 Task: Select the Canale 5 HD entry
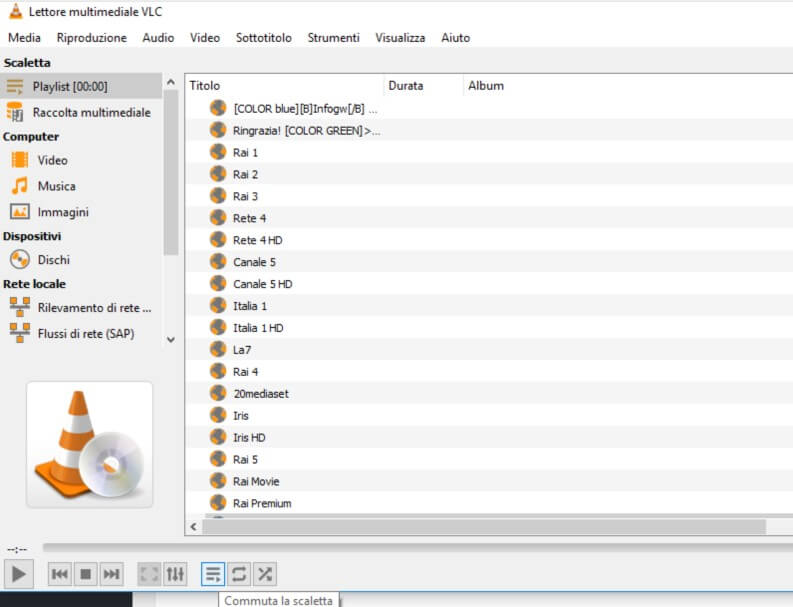coord(490,284)
